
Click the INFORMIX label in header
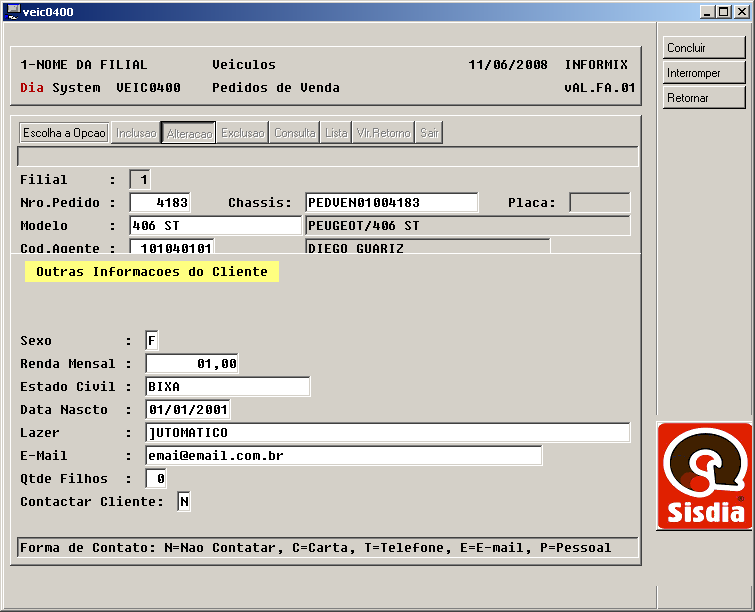pos(596,65)
